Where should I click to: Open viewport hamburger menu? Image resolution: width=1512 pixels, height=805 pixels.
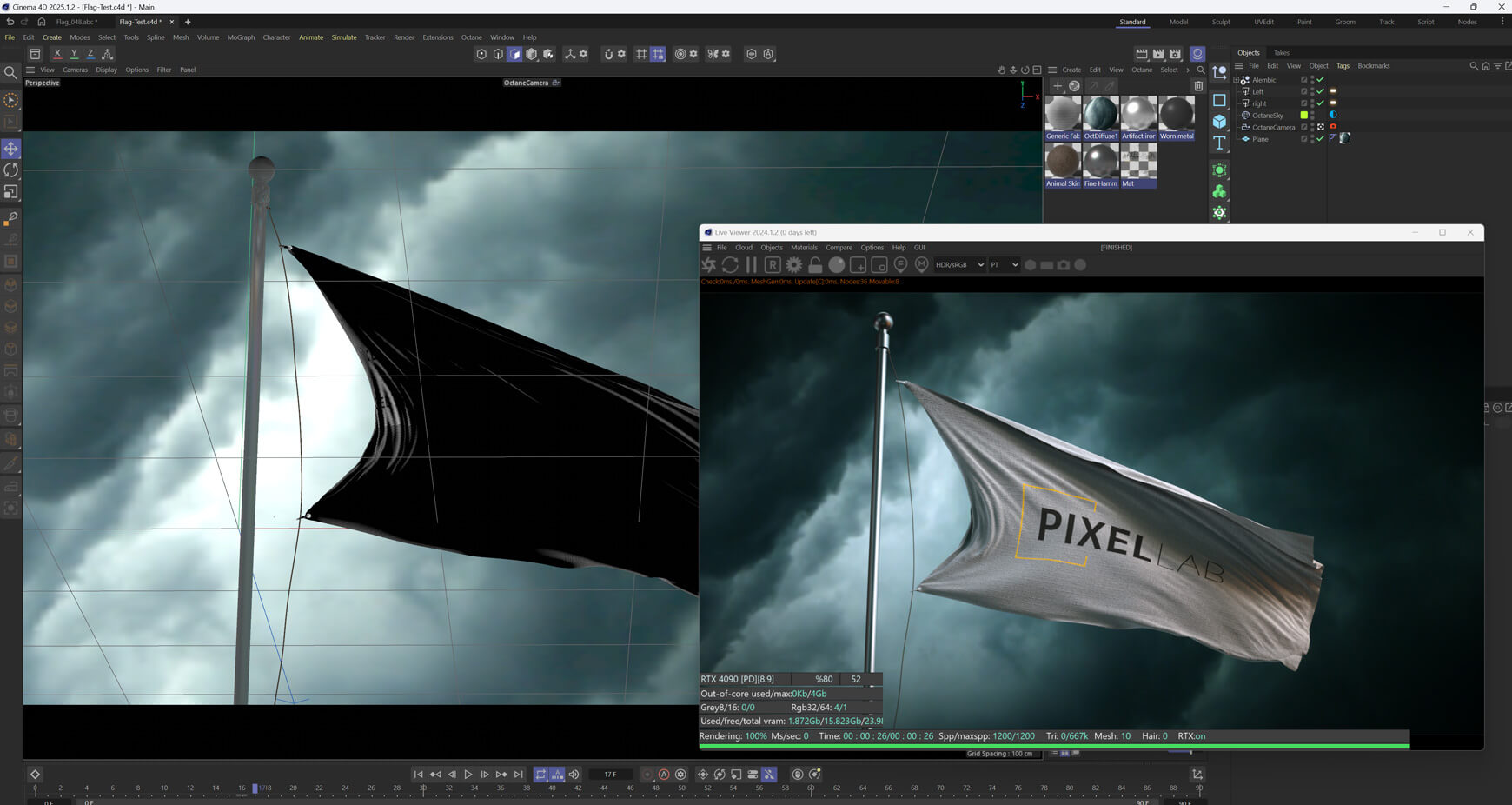30,70
